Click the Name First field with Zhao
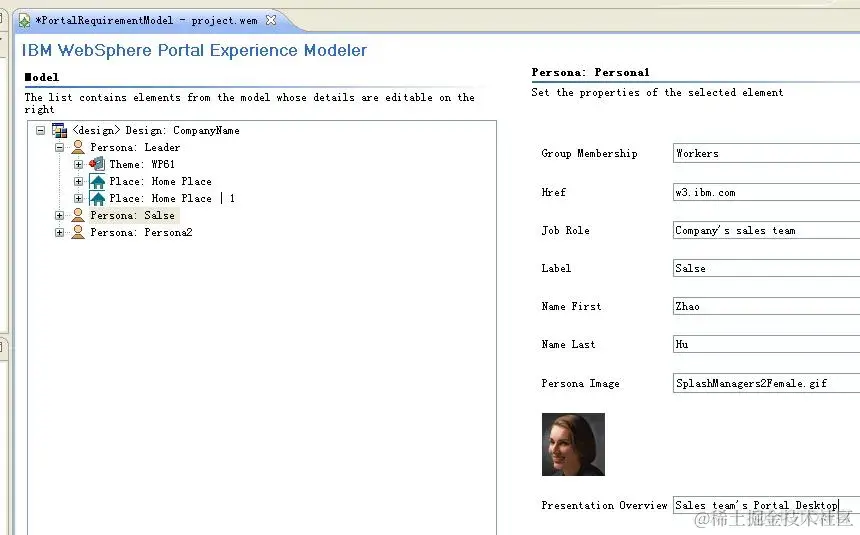 click(x=766, y=306)
